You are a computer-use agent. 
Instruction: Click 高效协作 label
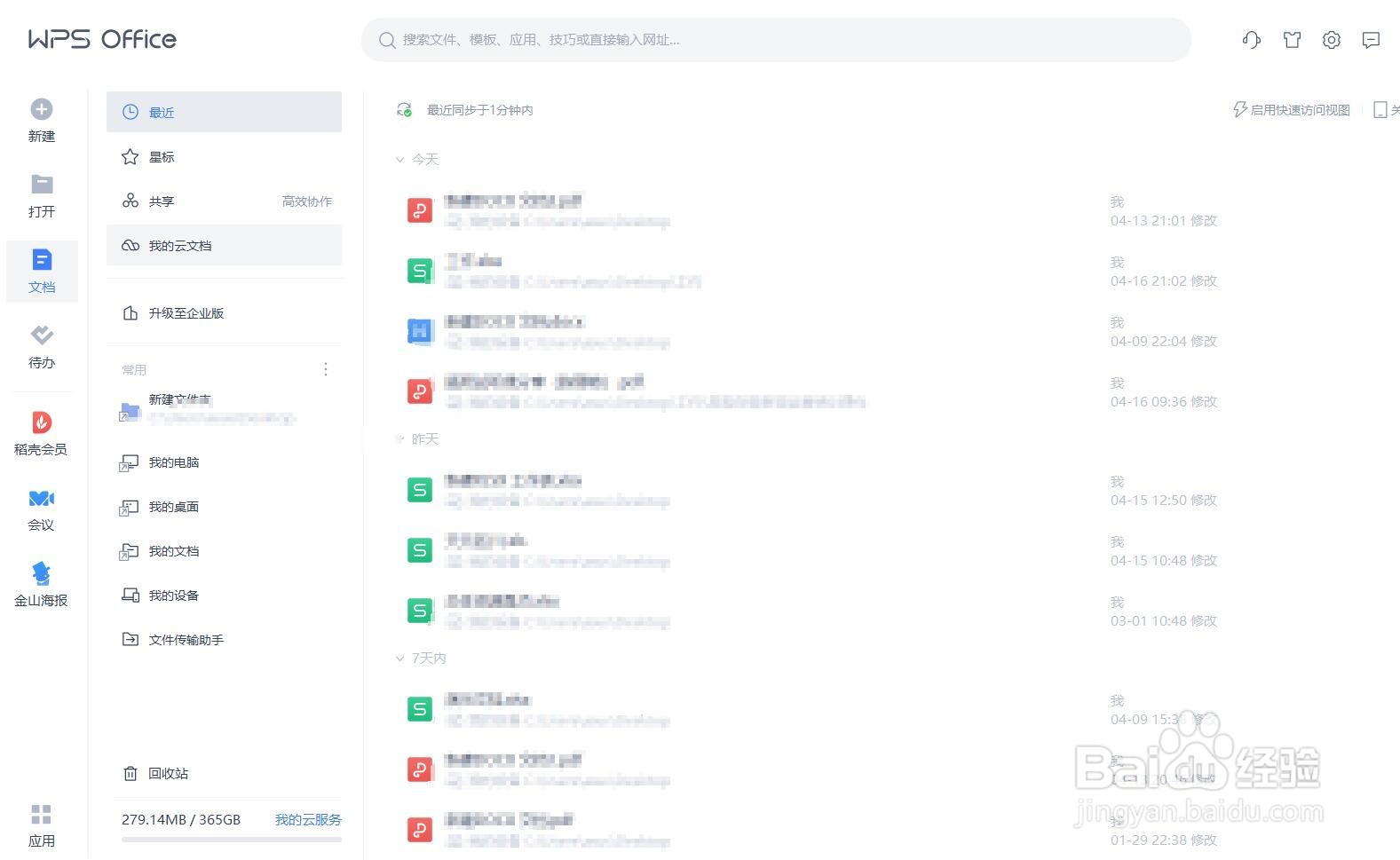[307, 201]
